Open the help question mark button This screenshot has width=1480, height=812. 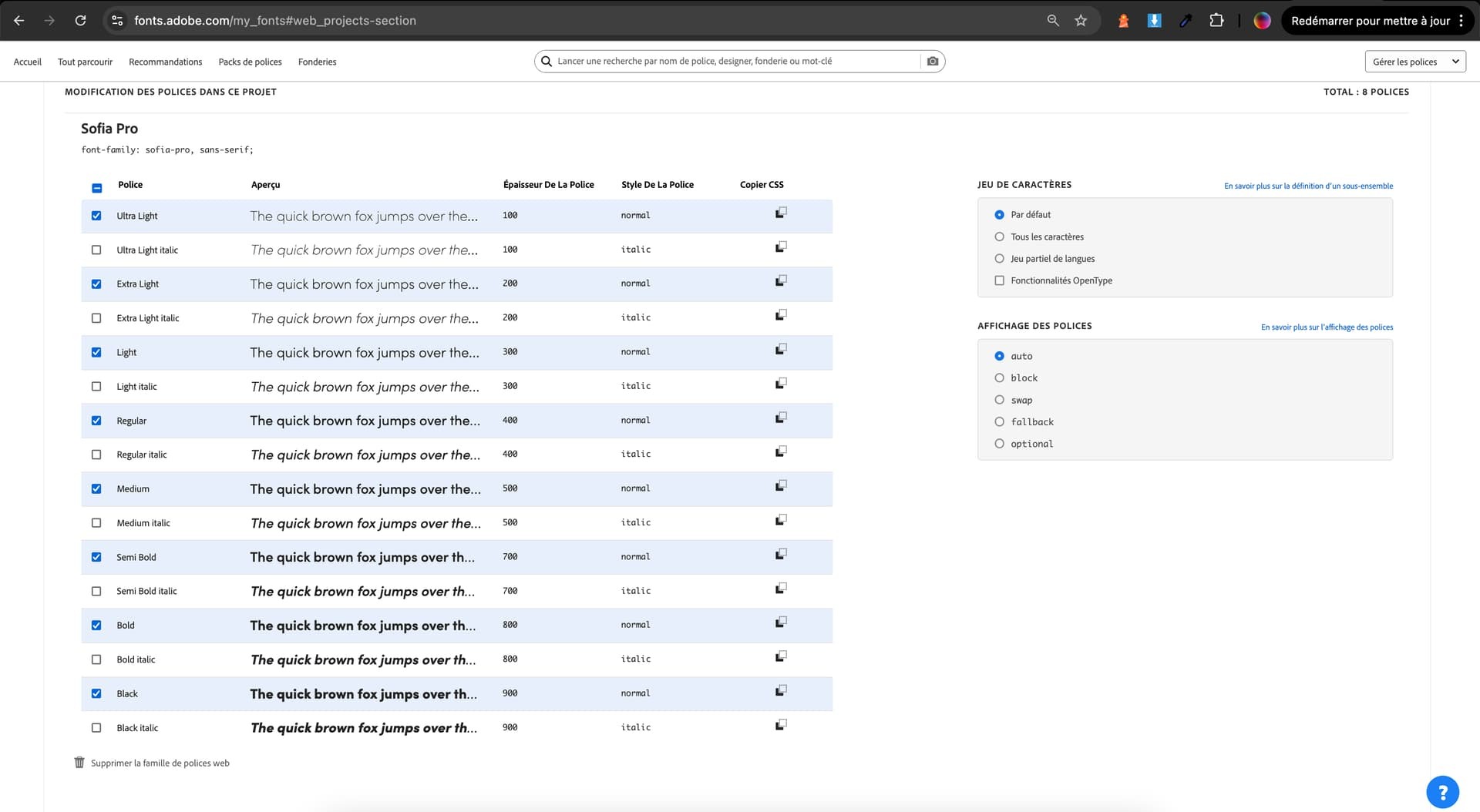point(1442,792)
